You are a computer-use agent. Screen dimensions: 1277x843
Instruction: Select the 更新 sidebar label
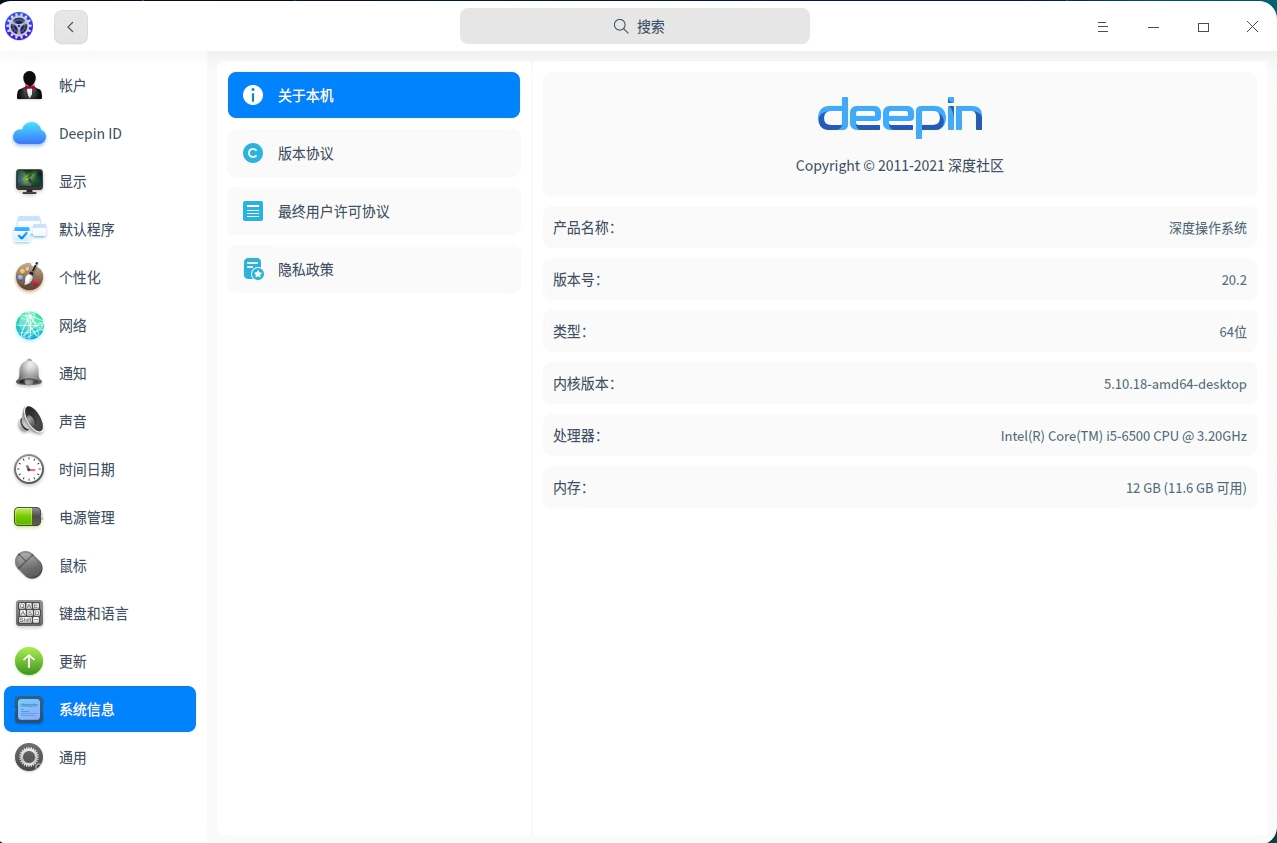[x=73, y=662]
